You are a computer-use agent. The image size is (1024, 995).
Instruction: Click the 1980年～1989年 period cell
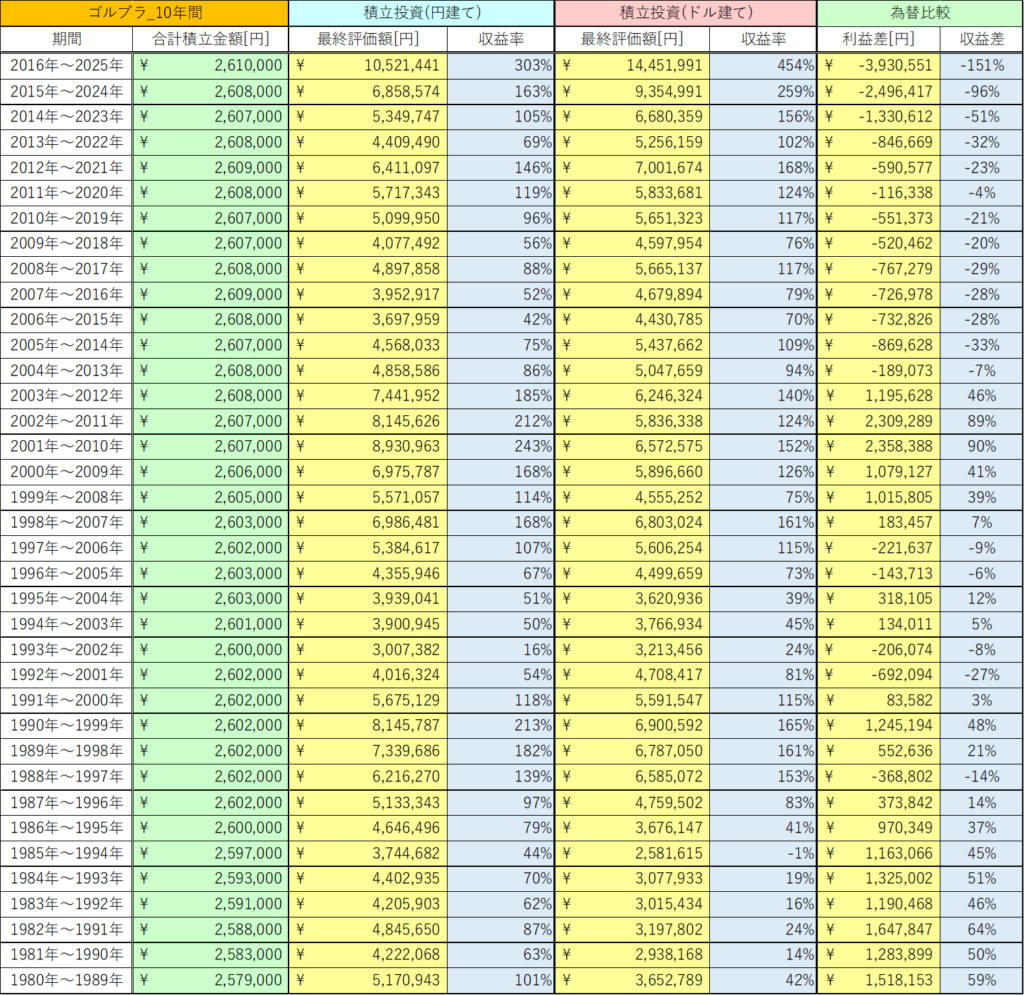pyautogui.click(x=67, y=980)
